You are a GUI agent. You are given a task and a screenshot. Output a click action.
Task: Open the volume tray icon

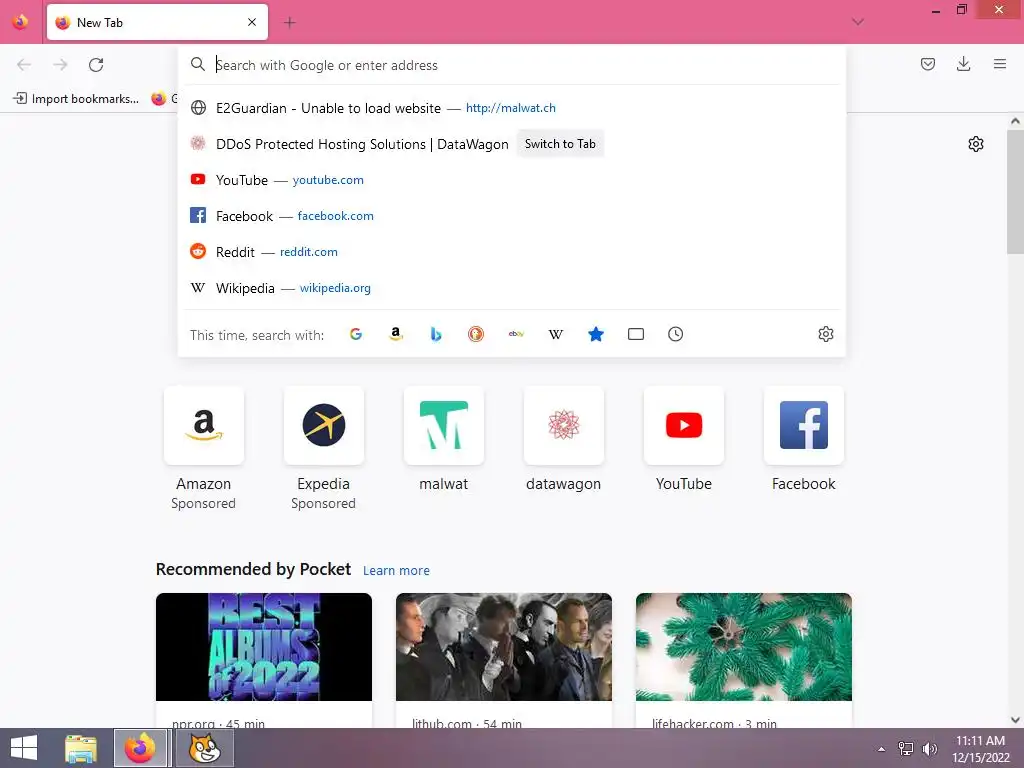coord(929,748)
